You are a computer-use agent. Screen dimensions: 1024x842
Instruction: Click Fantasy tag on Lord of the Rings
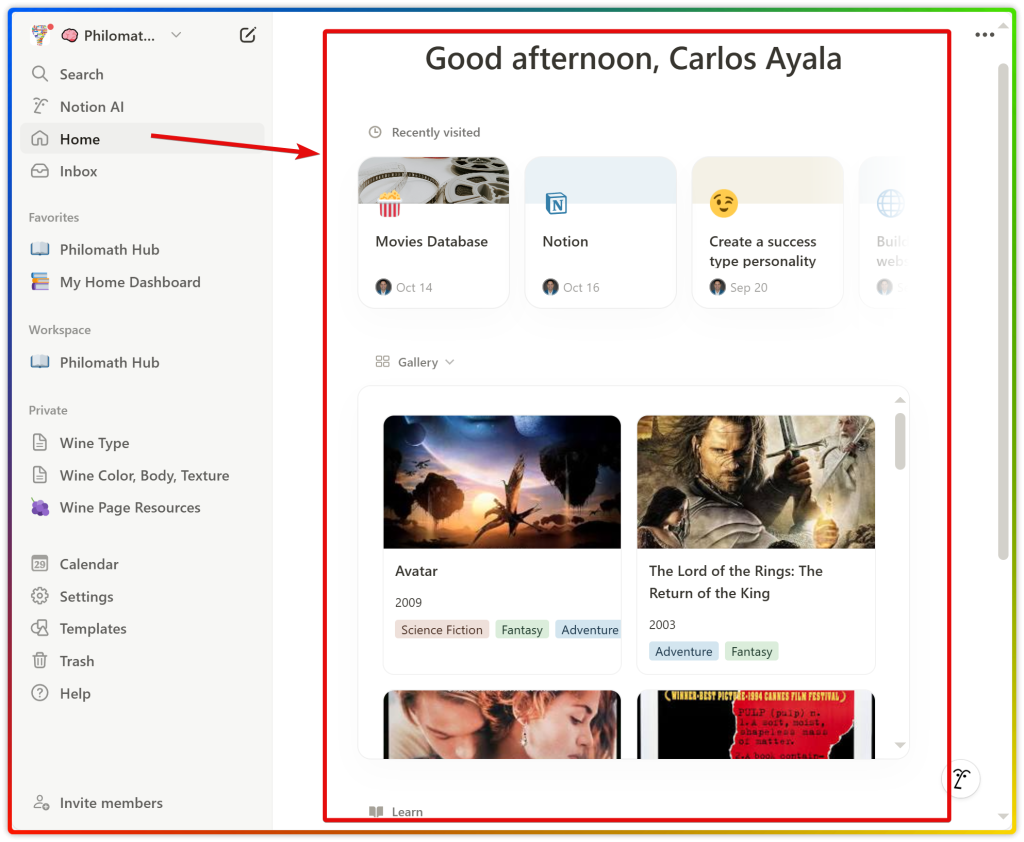(752, 652)
